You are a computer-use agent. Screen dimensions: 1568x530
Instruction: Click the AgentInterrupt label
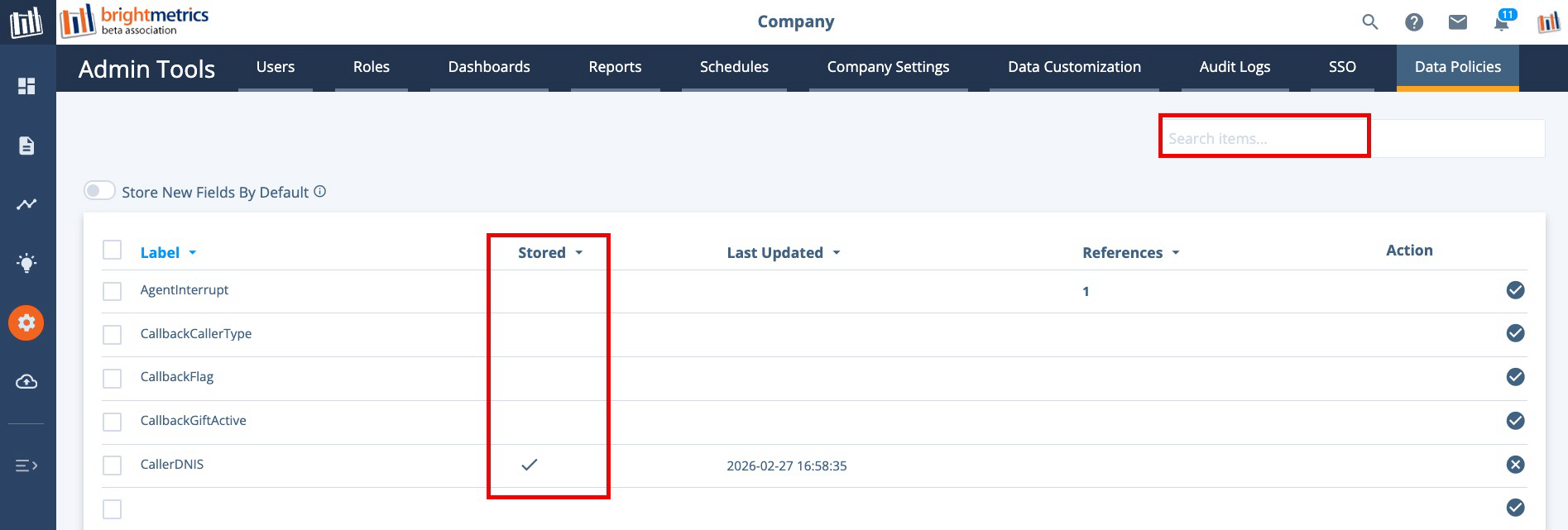click(185, 290)
